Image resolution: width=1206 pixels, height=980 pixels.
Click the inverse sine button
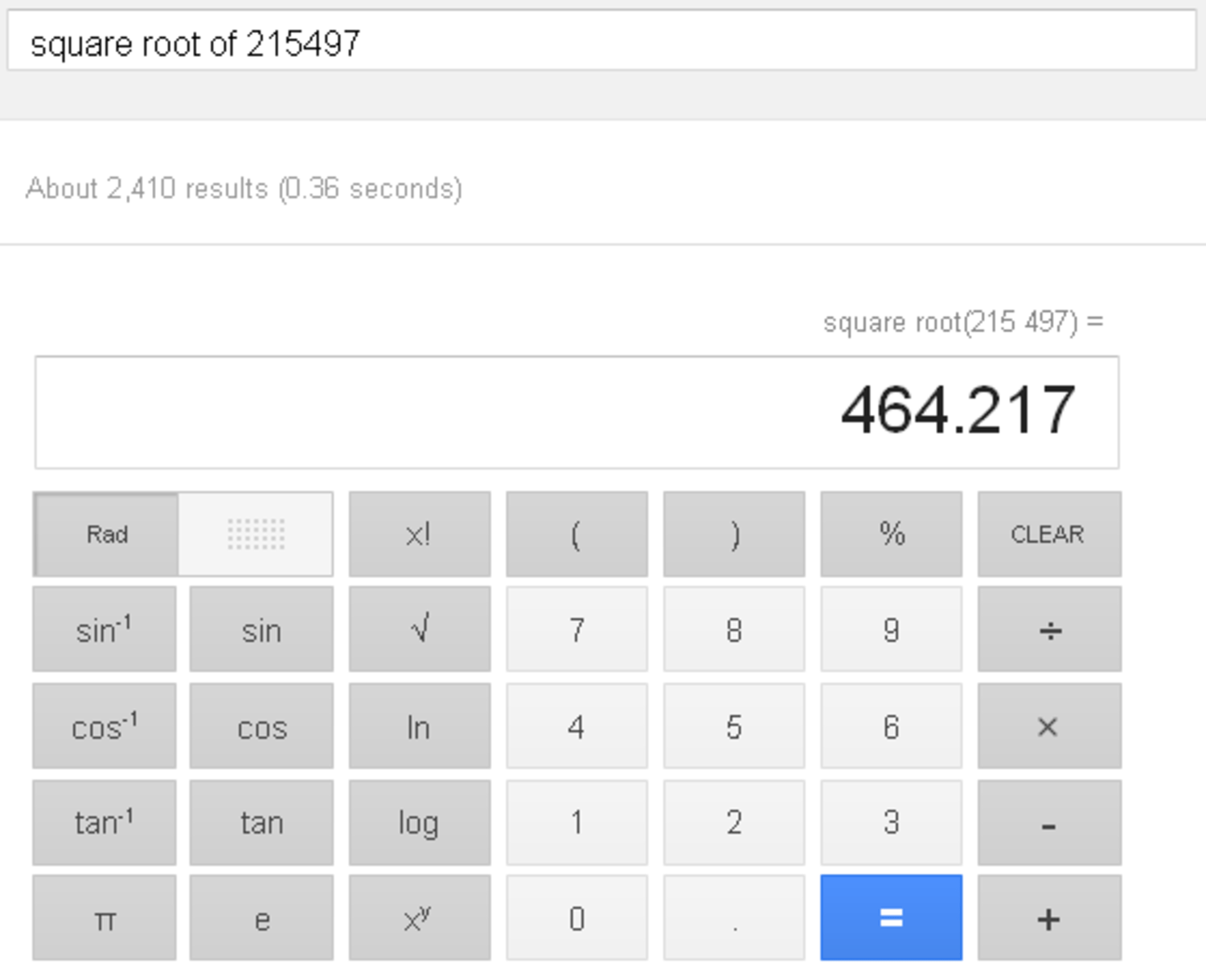104,629
